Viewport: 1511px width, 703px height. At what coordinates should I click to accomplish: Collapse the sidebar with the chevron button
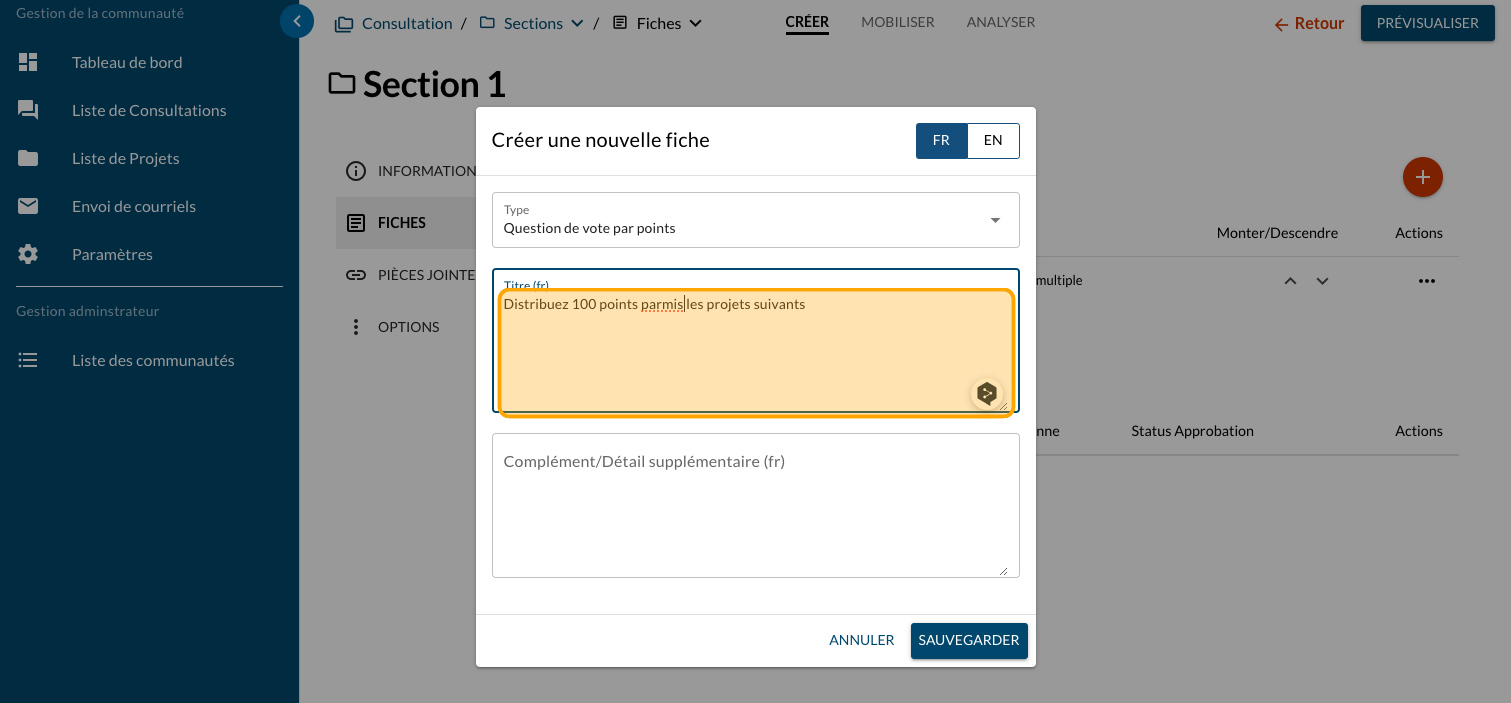pyautogui.click(x=297, y=21)
